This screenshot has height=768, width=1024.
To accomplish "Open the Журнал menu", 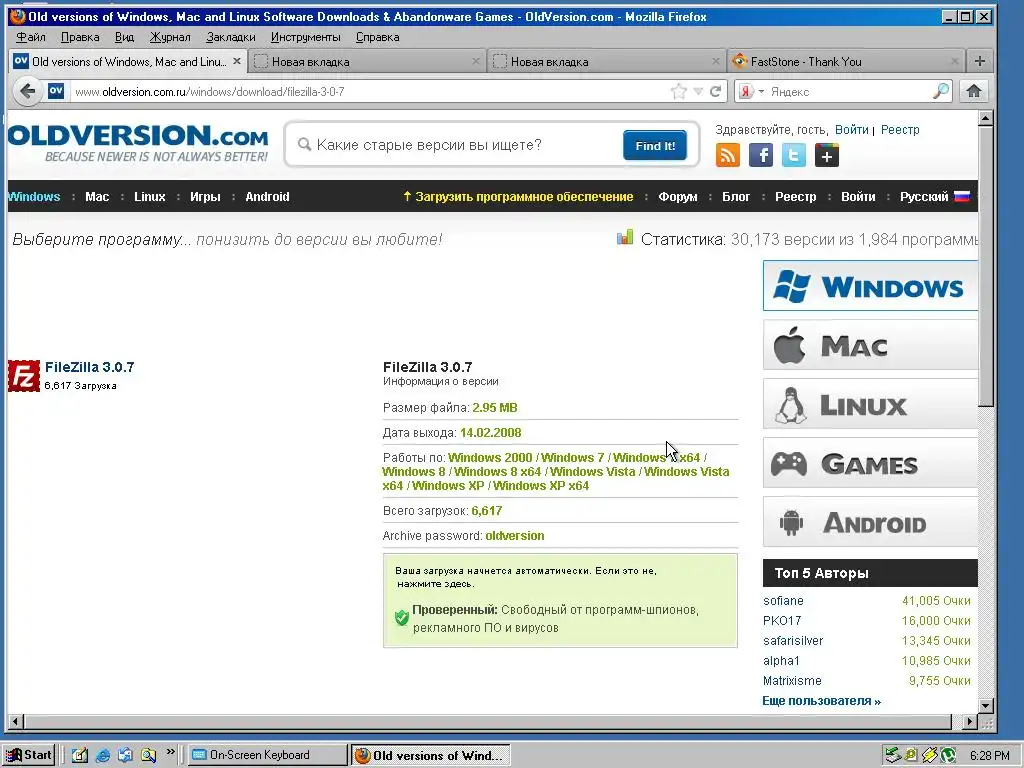I will coord(170,37).
